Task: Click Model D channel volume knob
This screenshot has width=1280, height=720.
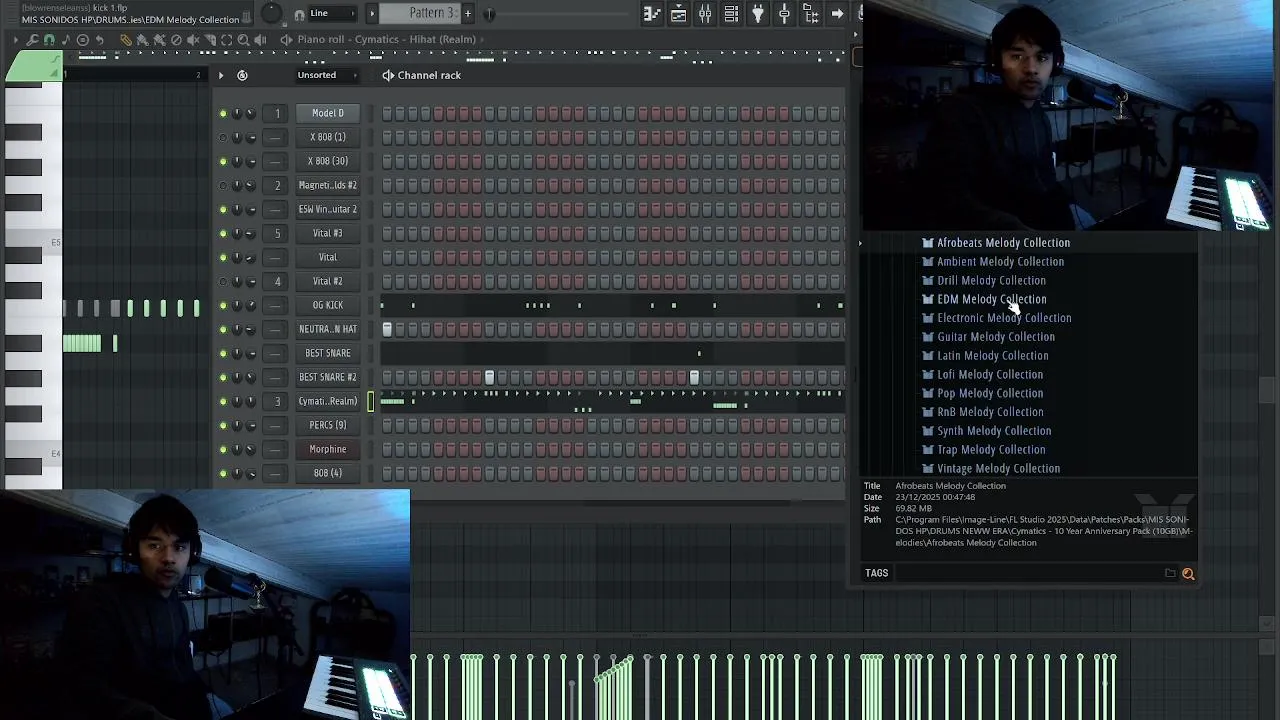Action: tap(251, 113)
